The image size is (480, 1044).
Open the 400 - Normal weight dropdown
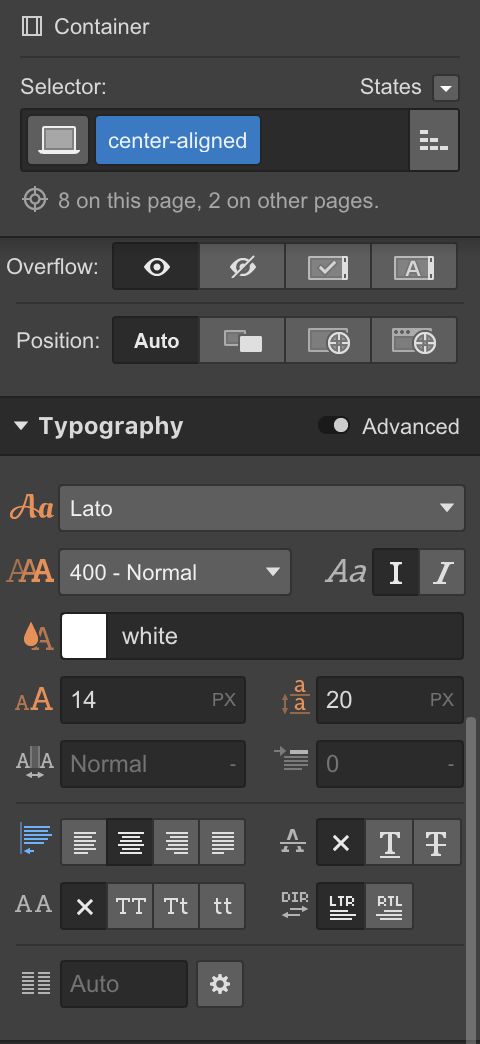tap(175, 572)
